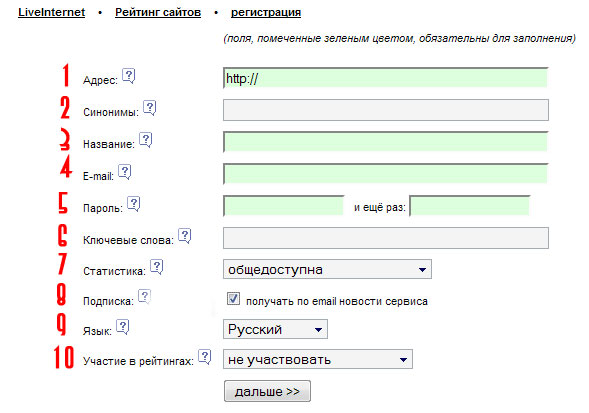The height and width of the screenshot is (413, 589).
Task: Focus the Ключевые слова input field
Action: click(x=386, y=238)
